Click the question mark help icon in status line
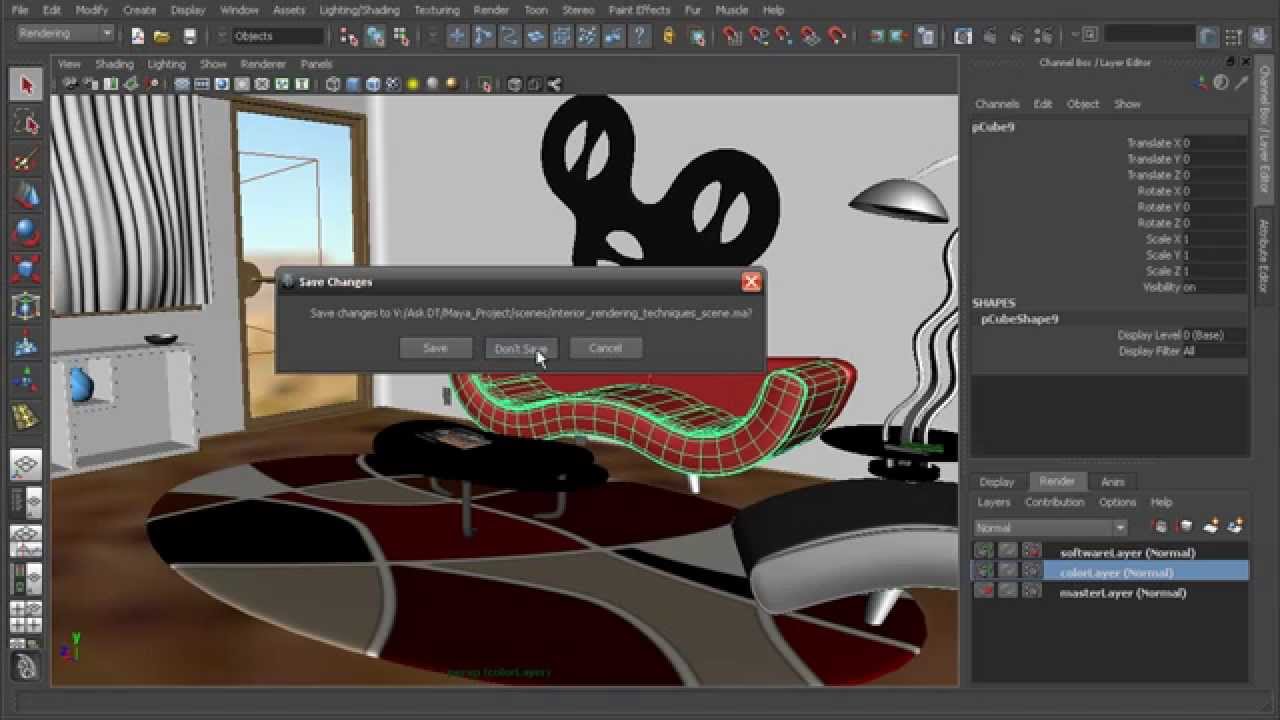 [x=639, y=36]
